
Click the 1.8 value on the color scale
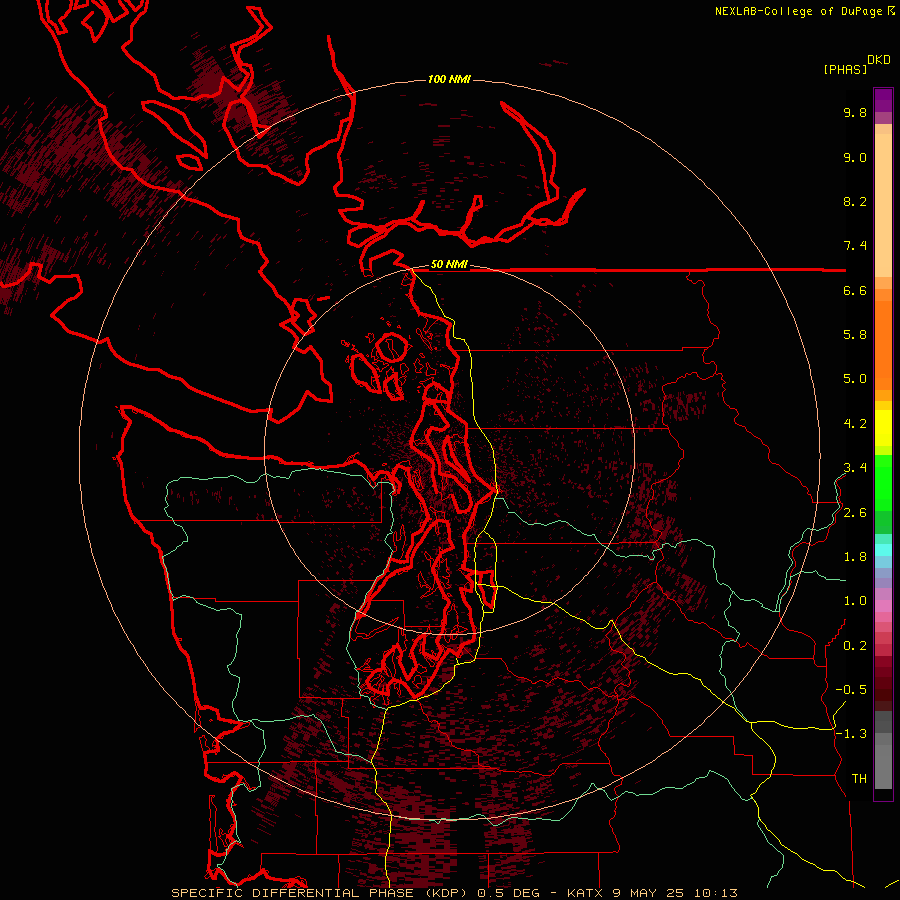coord(855,557)
